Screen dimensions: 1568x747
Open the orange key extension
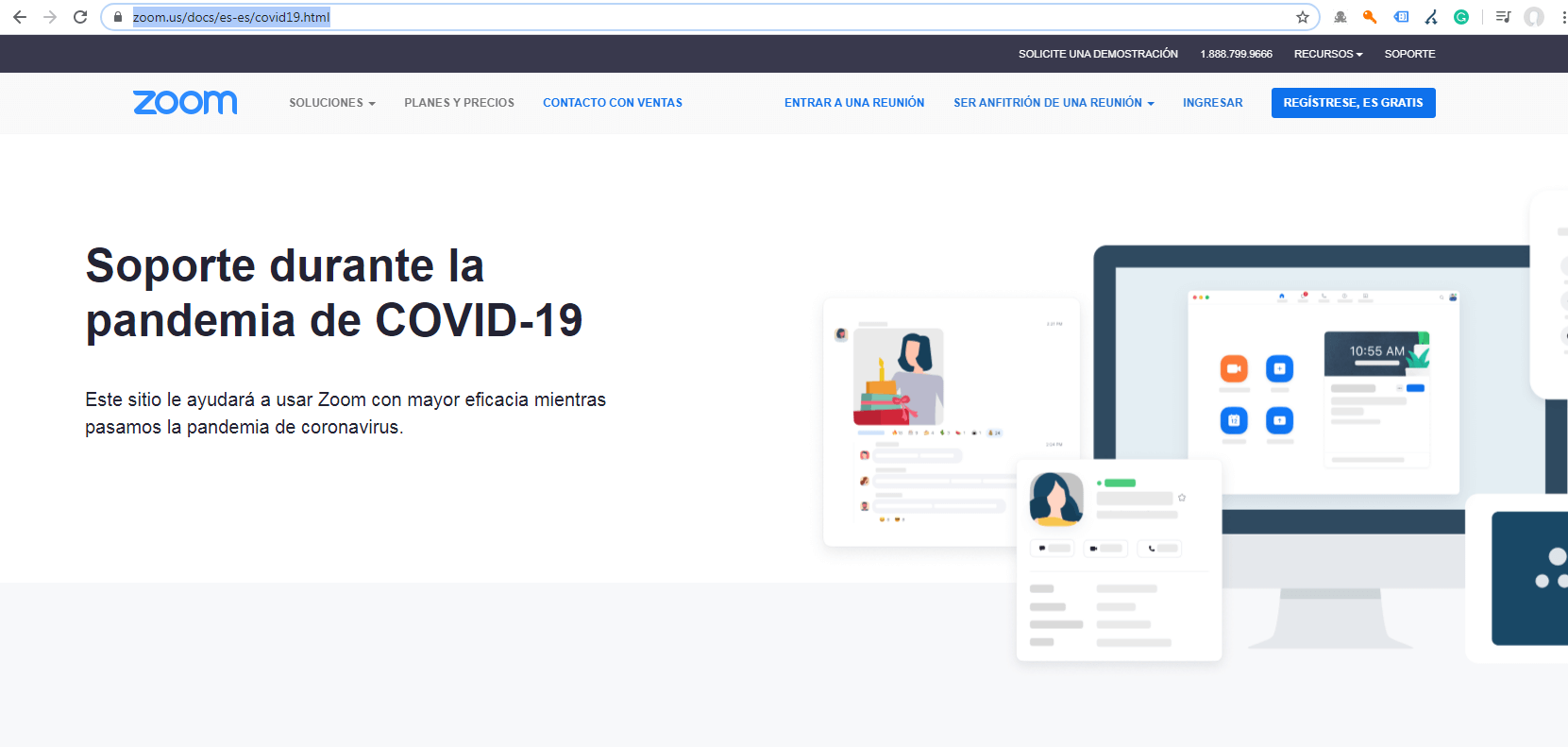(1370, 17)
